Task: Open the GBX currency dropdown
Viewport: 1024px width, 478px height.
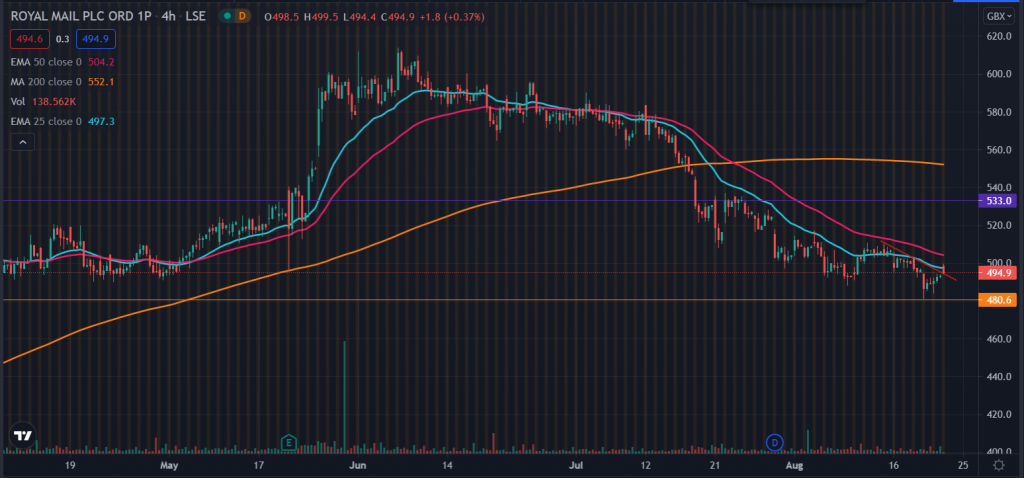Action: pyautogui.click(x=998, y=17)
